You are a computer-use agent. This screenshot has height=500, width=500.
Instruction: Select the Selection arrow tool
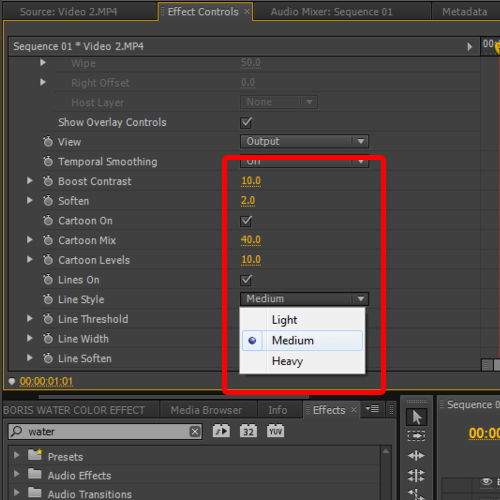[416, 417]
